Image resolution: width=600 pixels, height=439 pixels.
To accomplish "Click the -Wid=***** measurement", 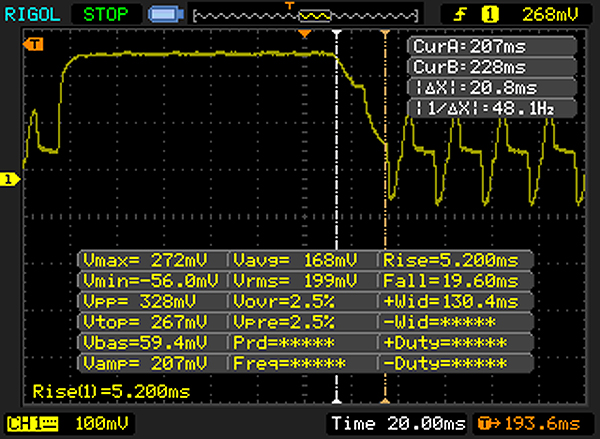I will click(x=456, y=322).
